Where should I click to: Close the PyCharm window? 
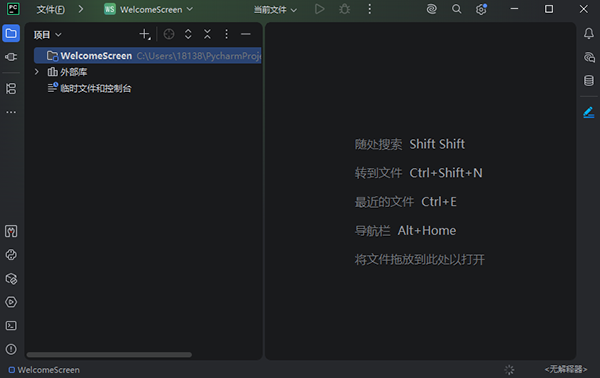click(584, 9)
